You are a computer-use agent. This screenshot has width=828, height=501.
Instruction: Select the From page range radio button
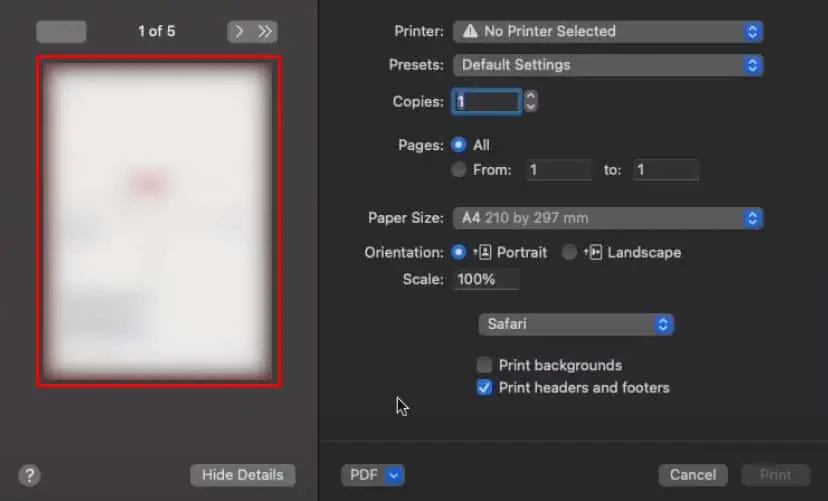click(x=458, y=169)
